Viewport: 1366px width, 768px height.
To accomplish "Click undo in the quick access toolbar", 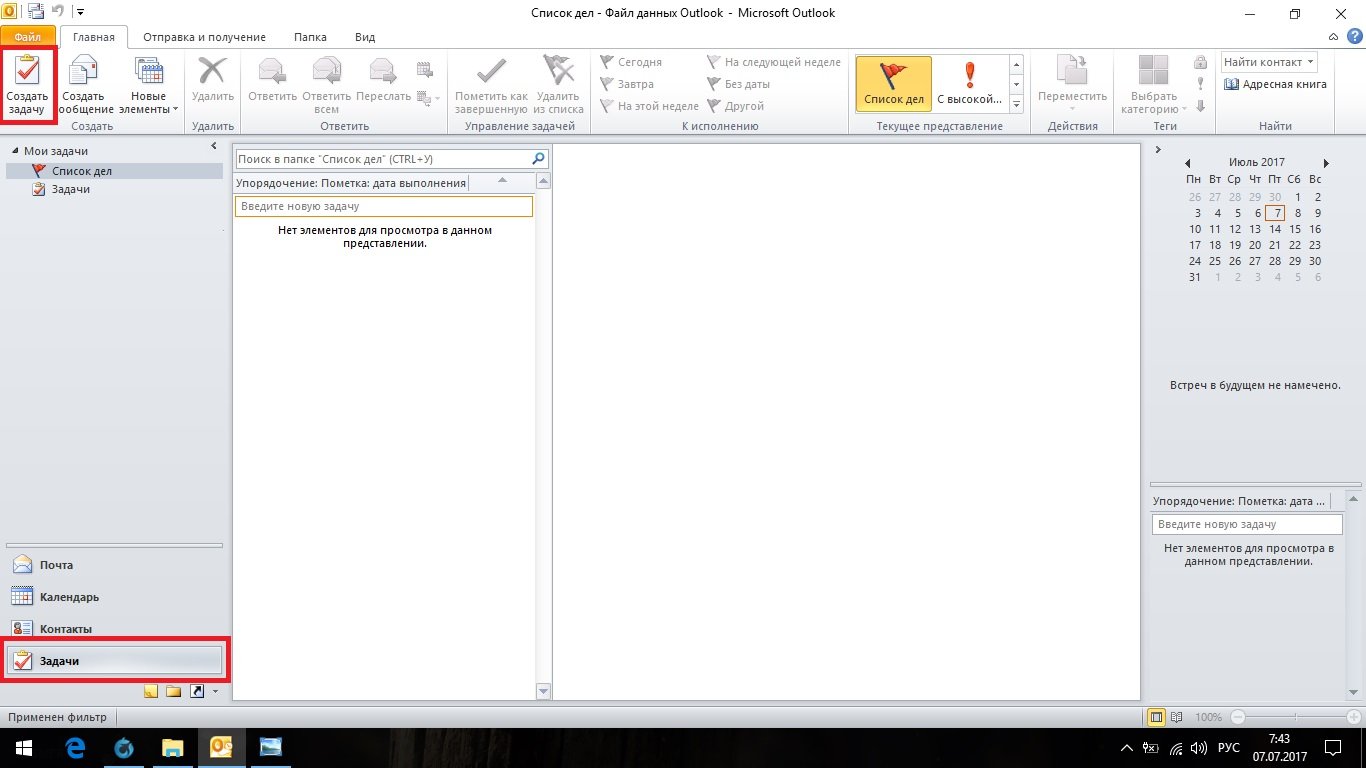I will coord(59,12).
